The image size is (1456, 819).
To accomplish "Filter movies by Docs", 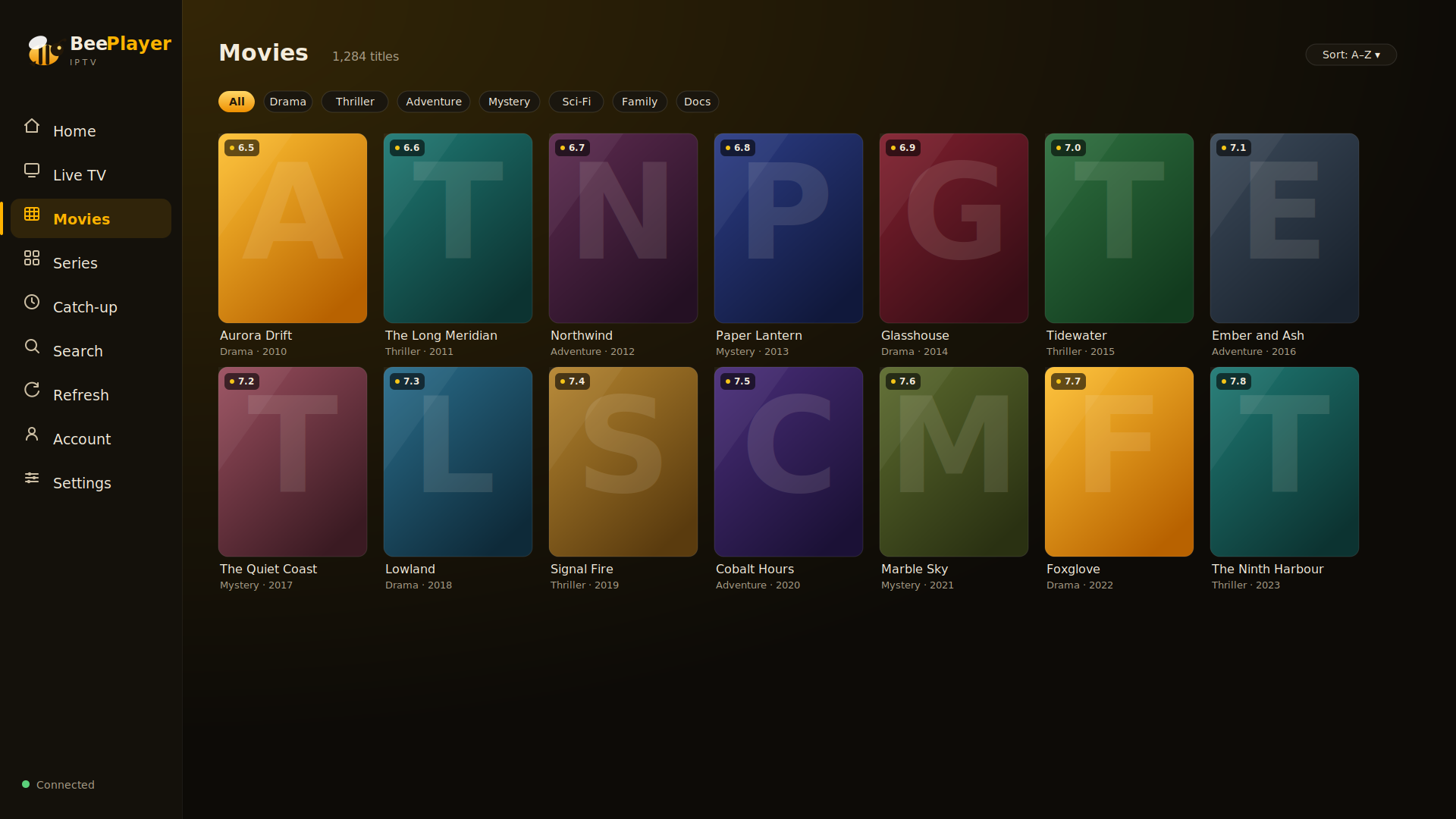I will (x=697, y=102).
